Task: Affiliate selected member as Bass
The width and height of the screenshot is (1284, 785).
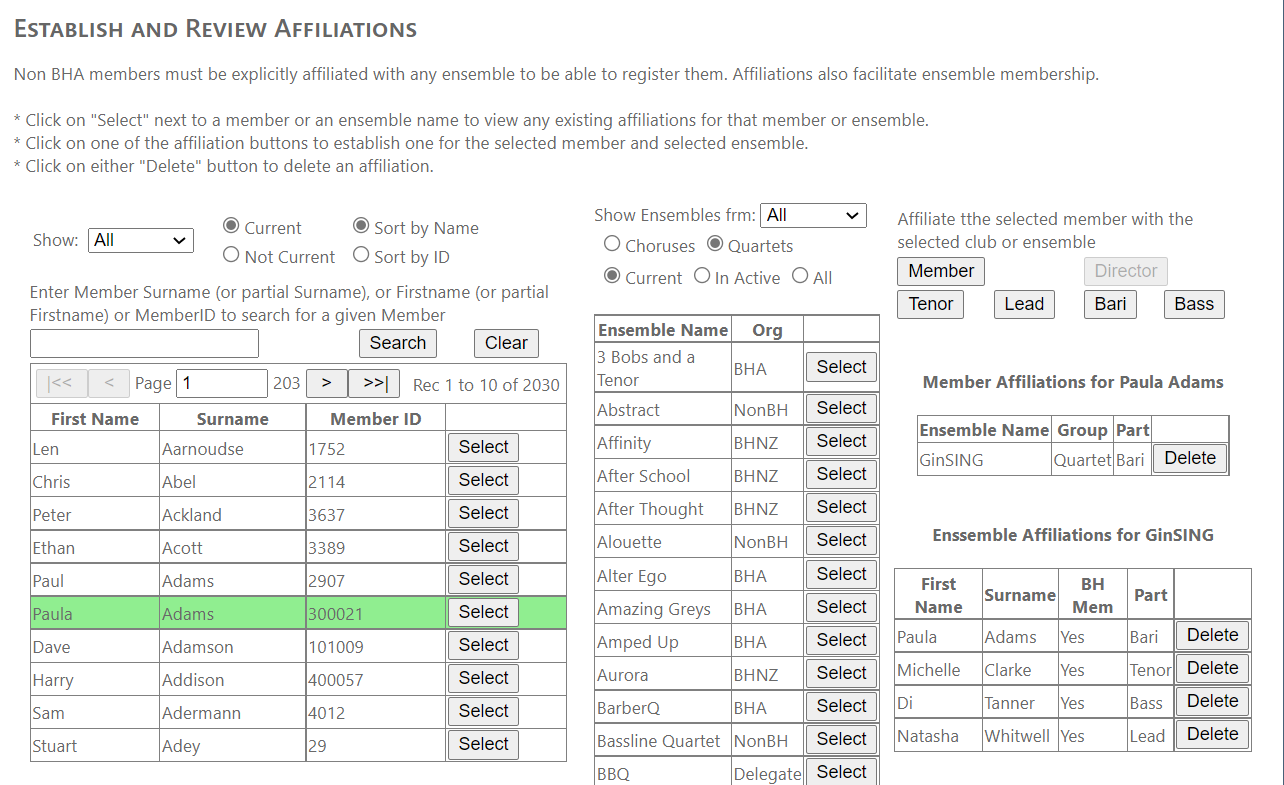Action: point(1194,304)
